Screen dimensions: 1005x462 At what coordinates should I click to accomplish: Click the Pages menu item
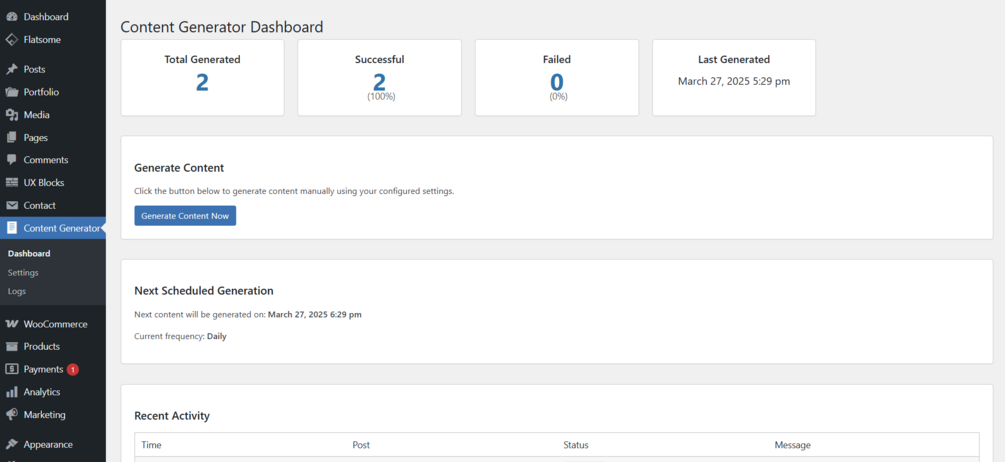point(35,137)
